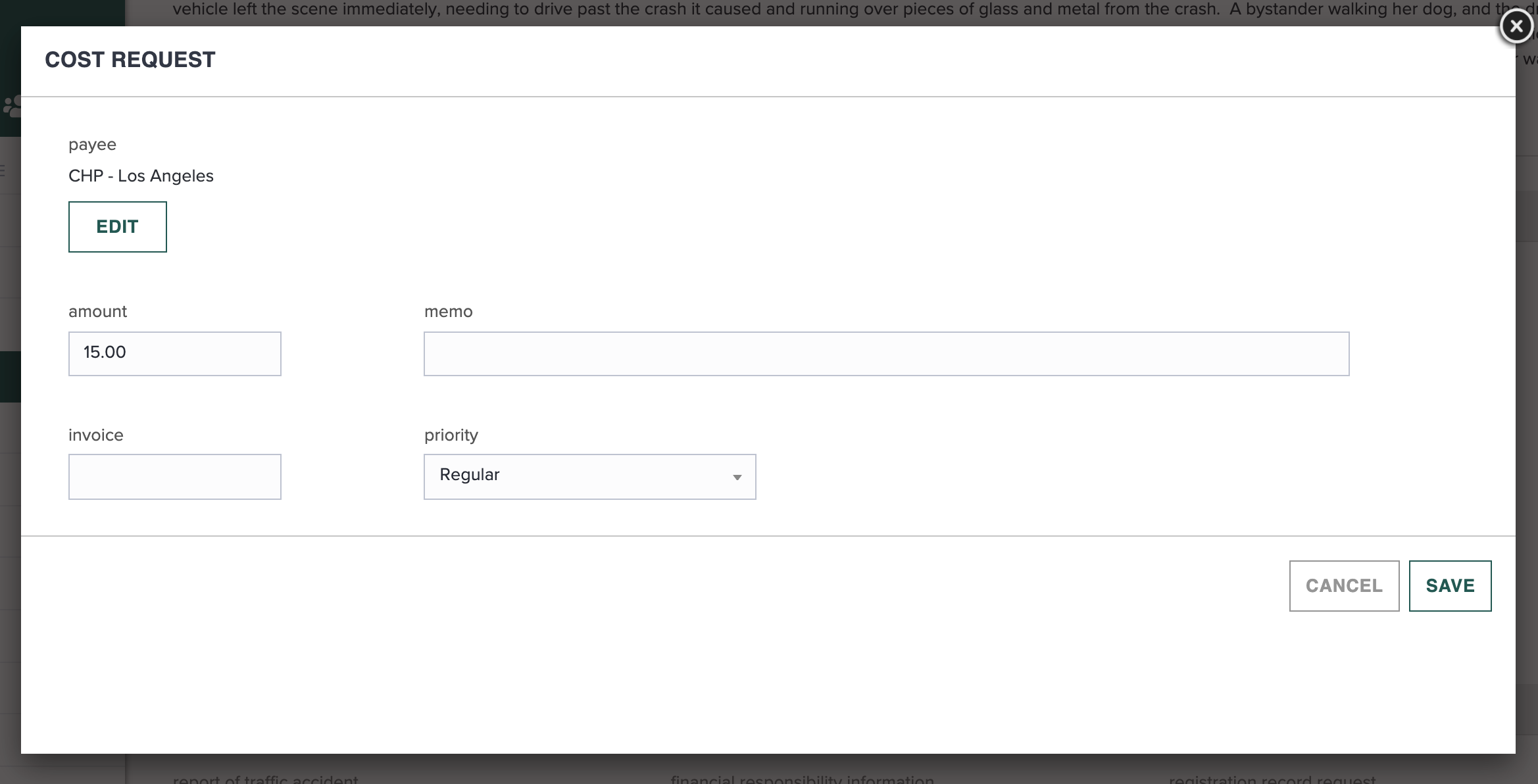The width and height of the screenshot is (1538, 784).
Task: Cancel the cost request
Action: [1344, 586]
